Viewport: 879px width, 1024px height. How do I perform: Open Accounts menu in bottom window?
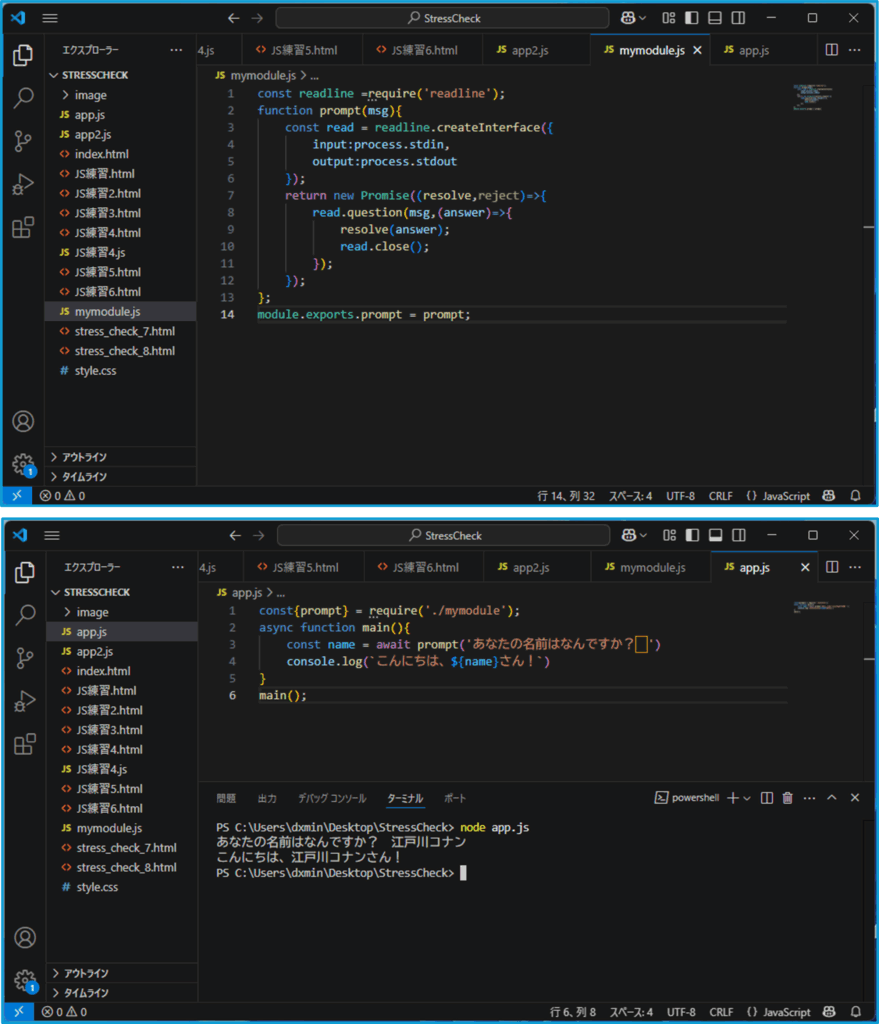click(x=25, y=938)
